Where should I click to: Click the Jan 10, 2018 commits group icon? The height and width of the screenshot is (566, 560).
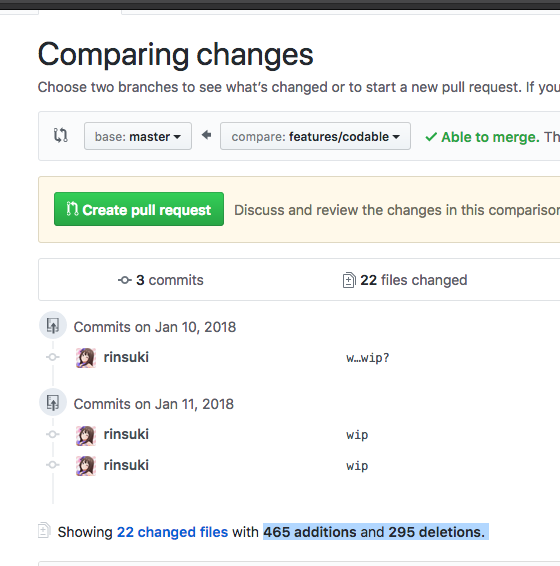point(53,326)
